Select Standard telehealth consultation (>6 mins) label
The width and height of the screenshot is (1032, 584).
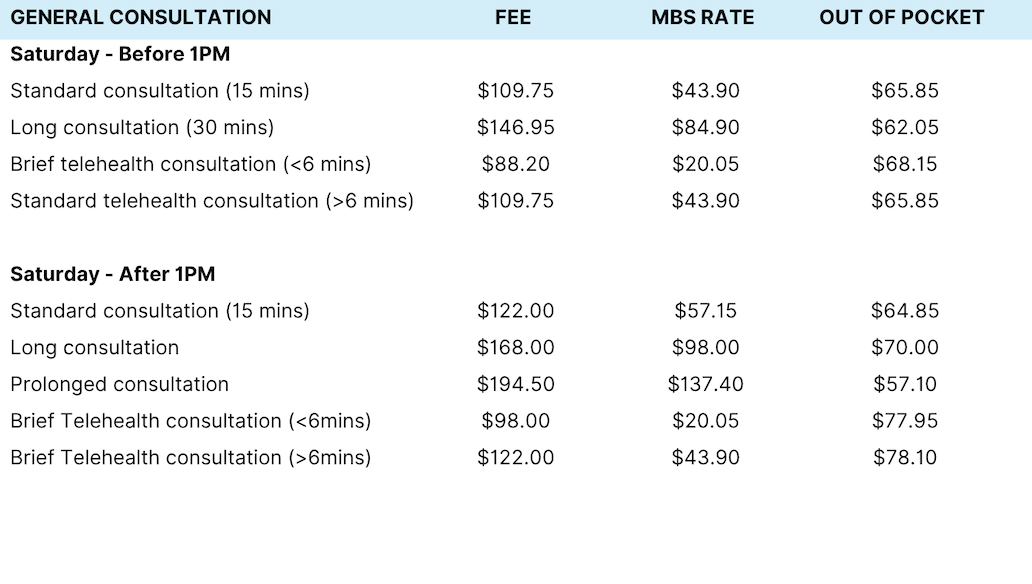pyautogui.click(x=212, y=201)
